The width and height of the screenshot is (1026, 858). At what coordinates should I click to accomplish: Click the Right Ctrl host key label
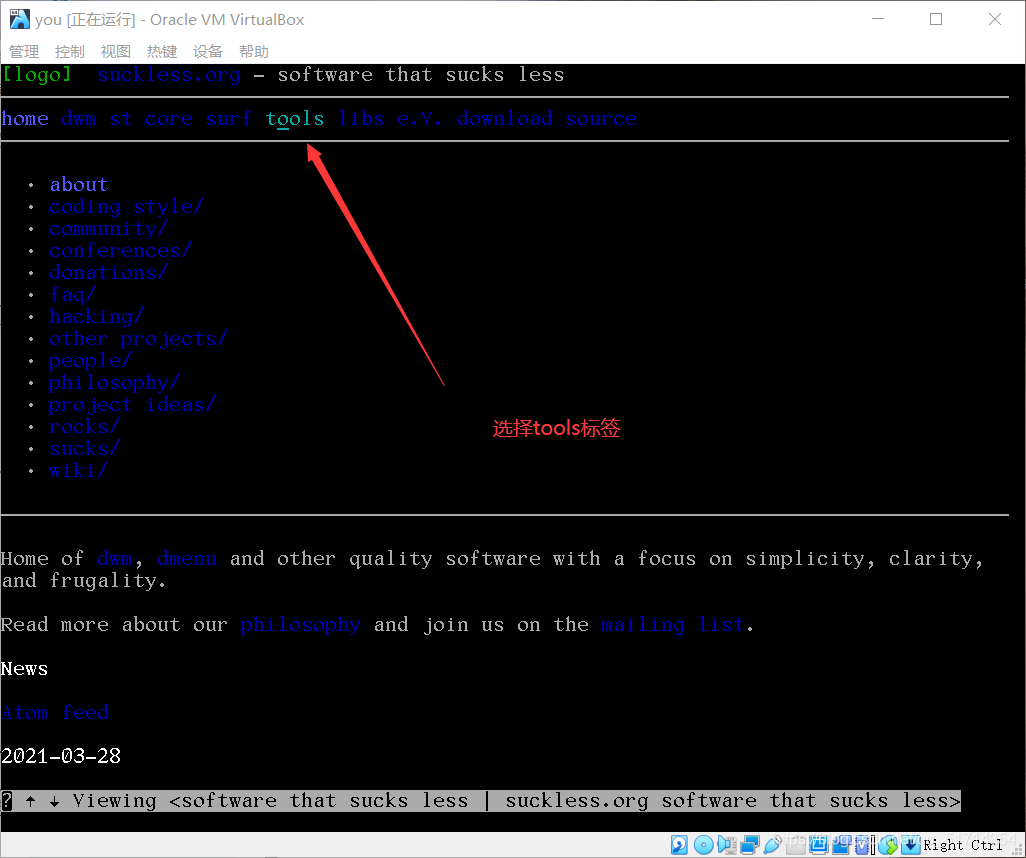tap(963, 846)
